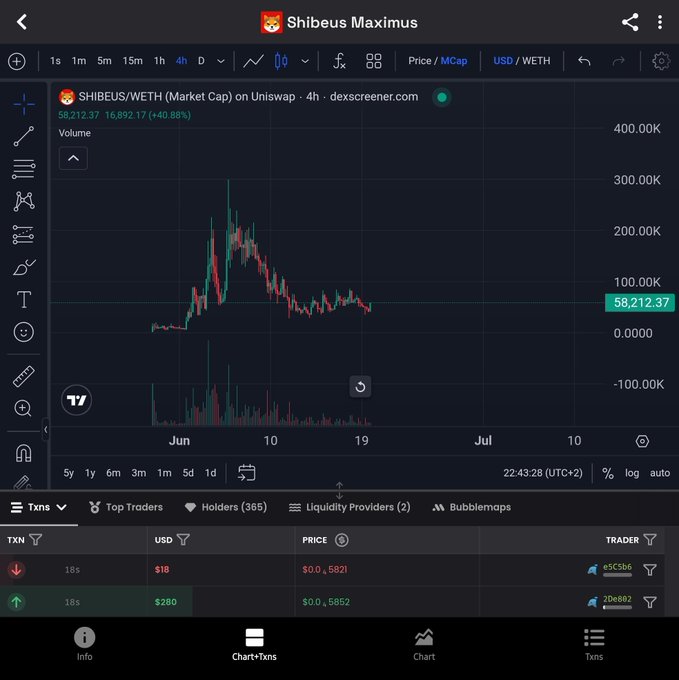Switch chart to Price mode

click(419, 61)
